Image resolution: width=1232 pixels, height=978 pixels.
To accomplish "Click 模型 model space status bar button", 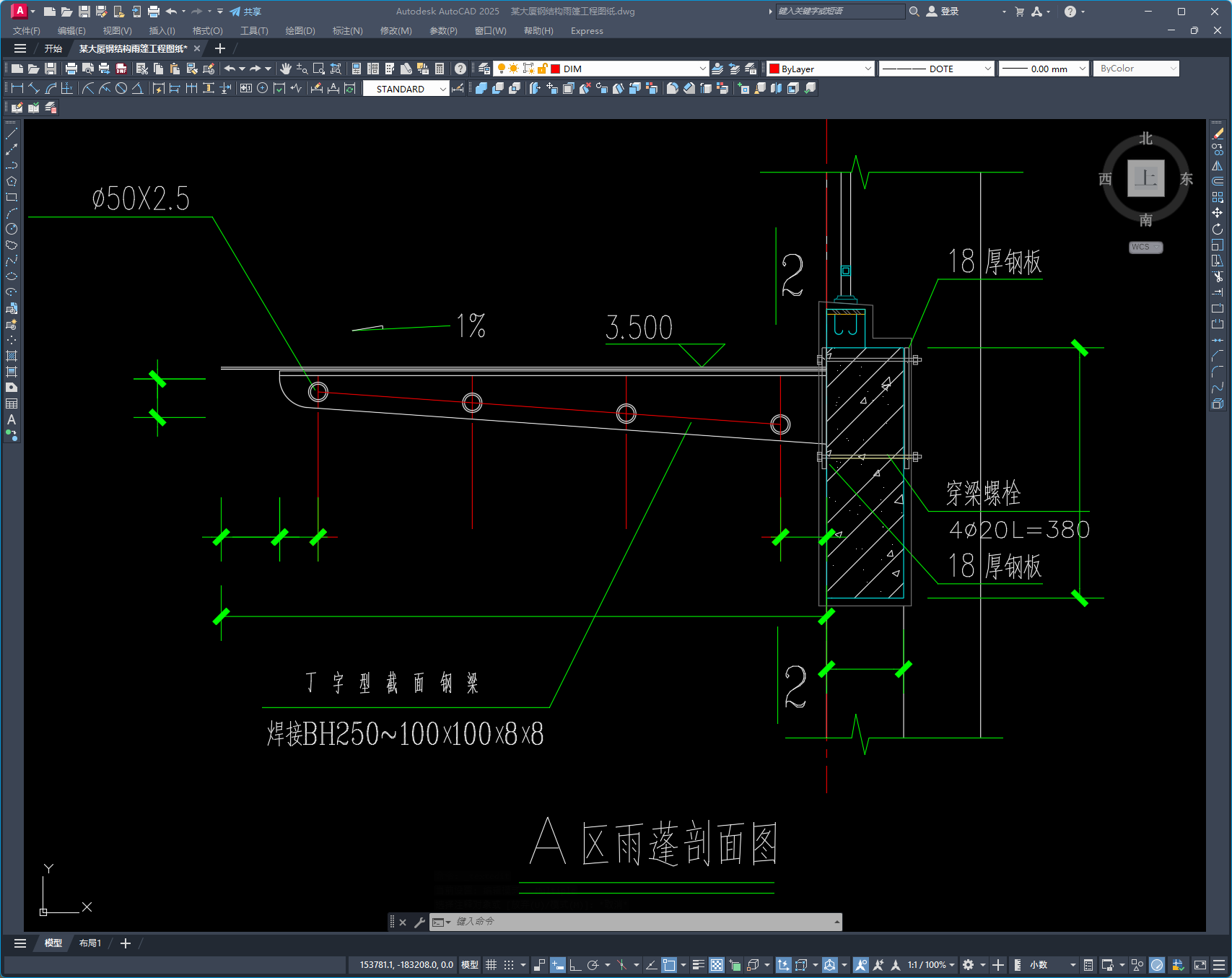I will coord(470,965).
